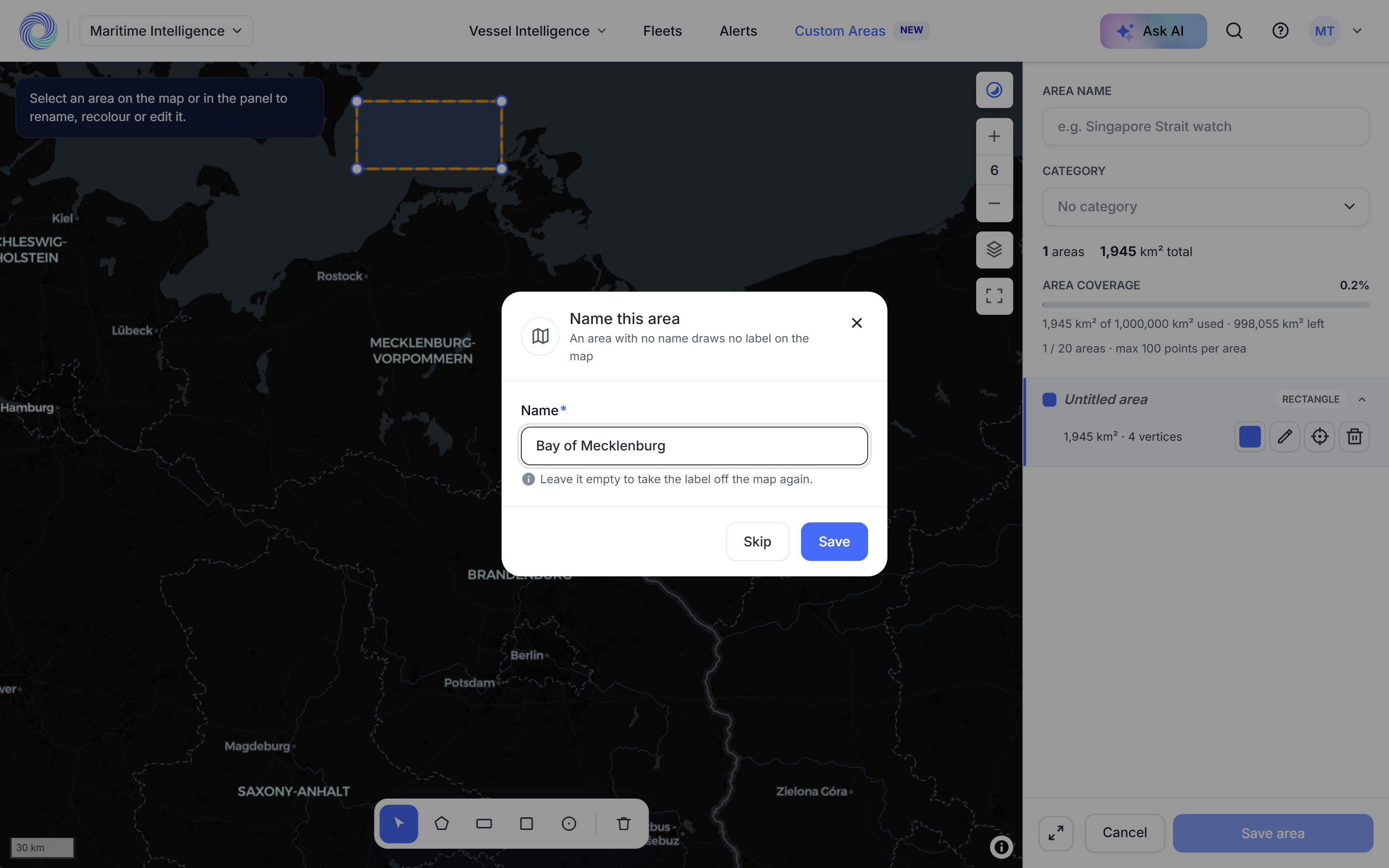Select the pointer selection tool
Viewport: 1389px width, 868px height.
point(399,823)
